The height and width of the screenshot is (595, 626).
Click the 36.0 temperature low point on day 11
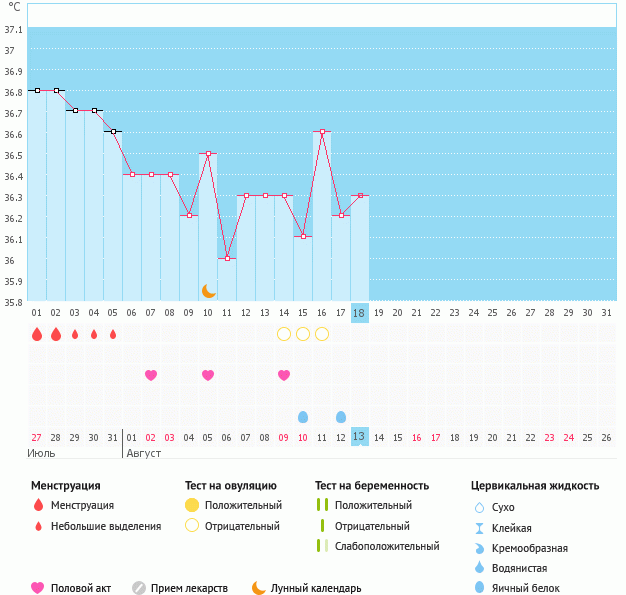click(x=227, y=258)
